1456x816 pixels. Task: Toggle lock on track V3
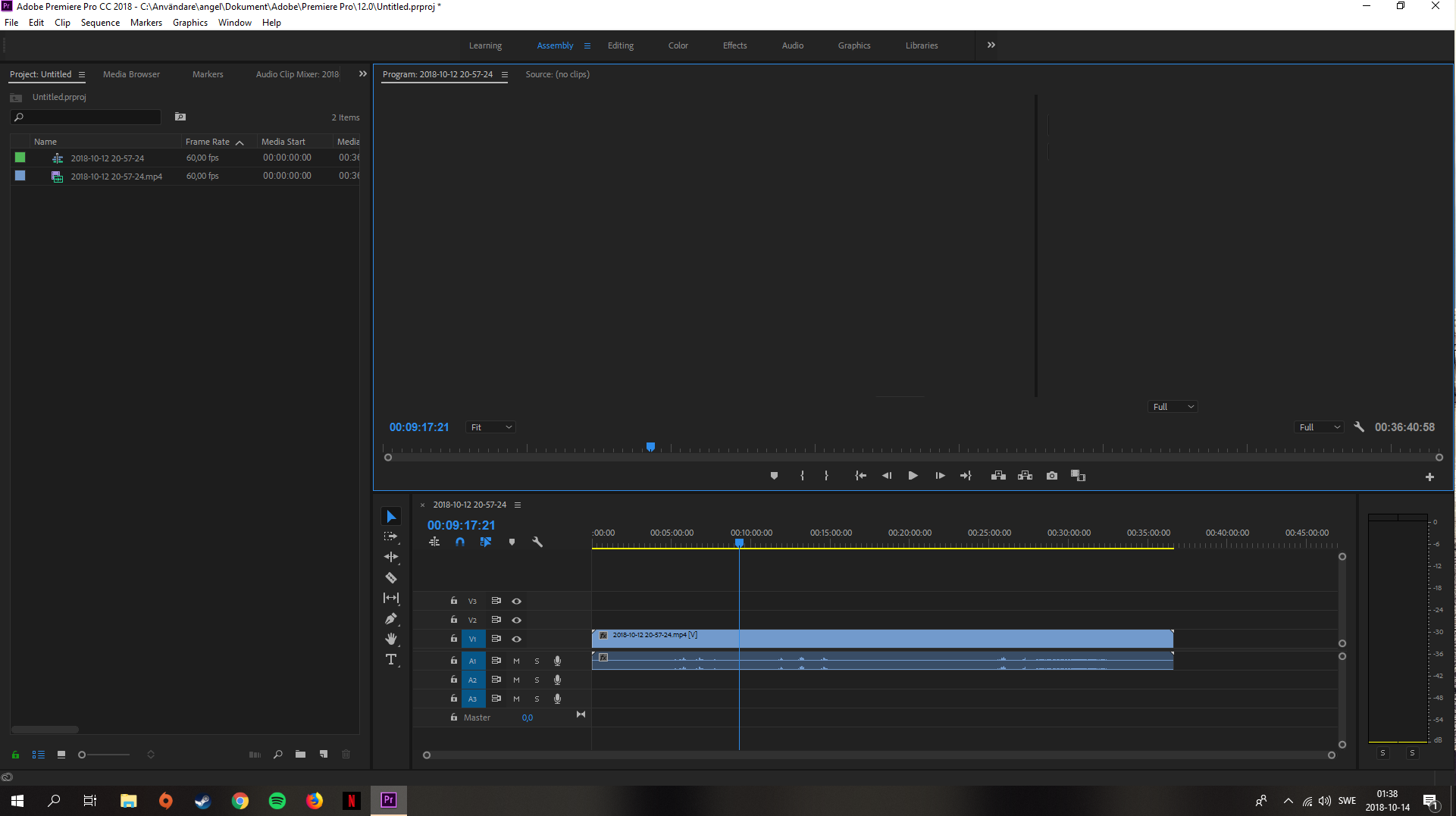(x=454, y=601)
